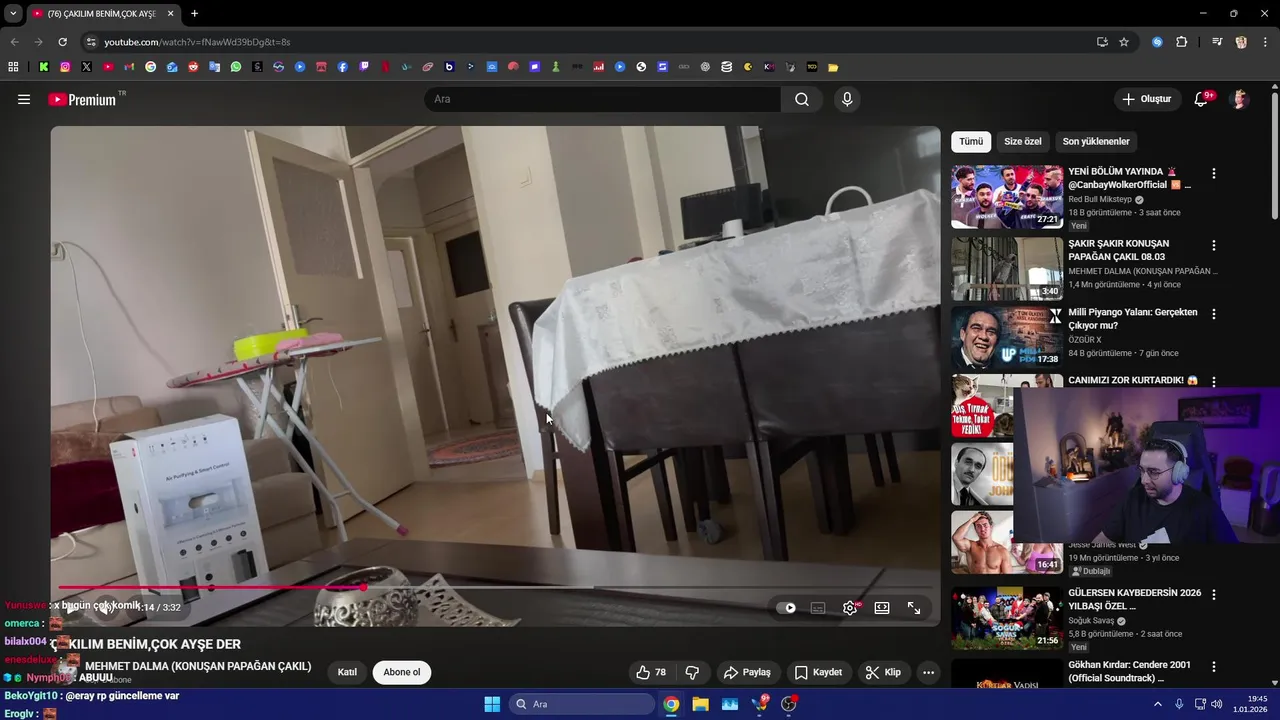This screenshot has width=1280, height=720.
Task: Open the notifications bell
Action: pyautogui.click(x=1202, y=99)
